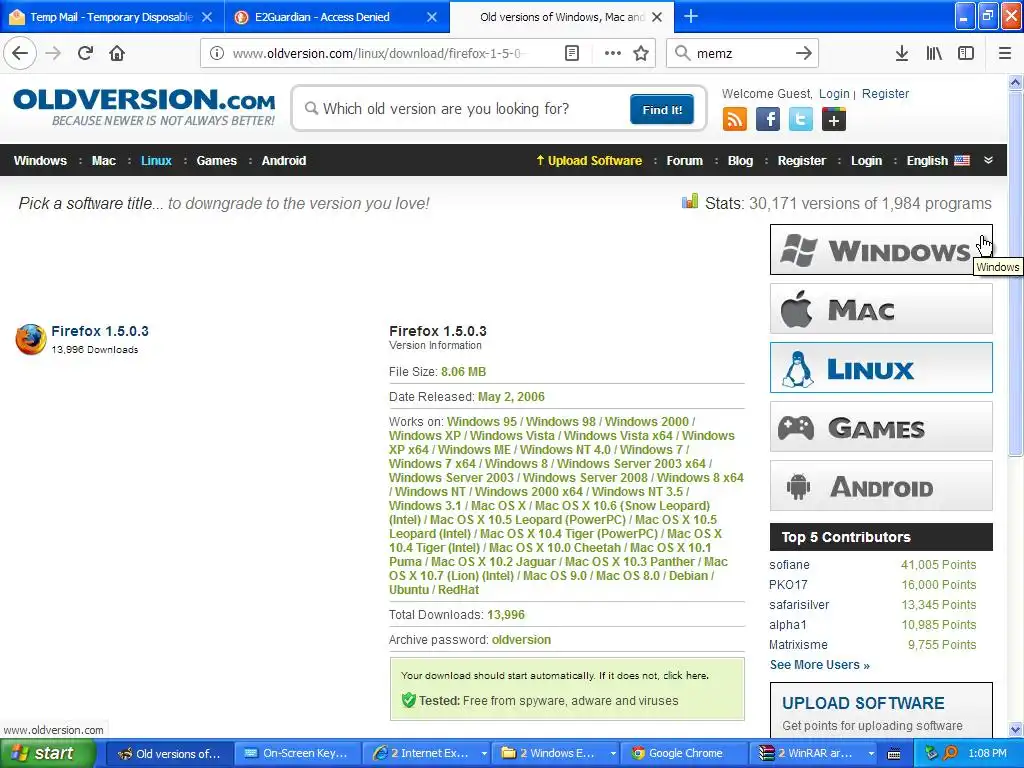Click the 'click here' download link
1024x768 pixels.
click(685, 676)
